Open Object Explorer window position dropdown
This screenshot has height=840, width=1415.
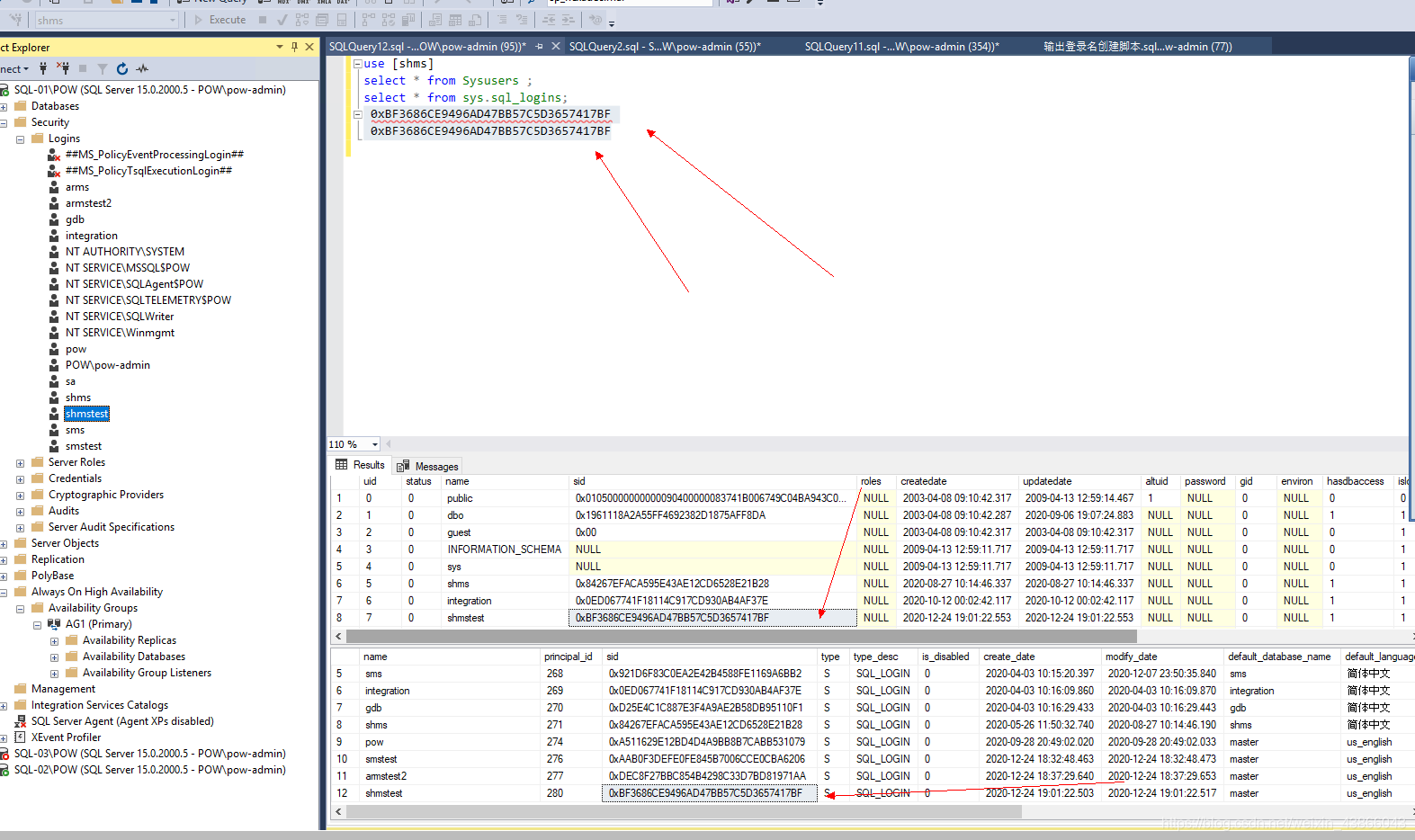(x=280, y=47)
